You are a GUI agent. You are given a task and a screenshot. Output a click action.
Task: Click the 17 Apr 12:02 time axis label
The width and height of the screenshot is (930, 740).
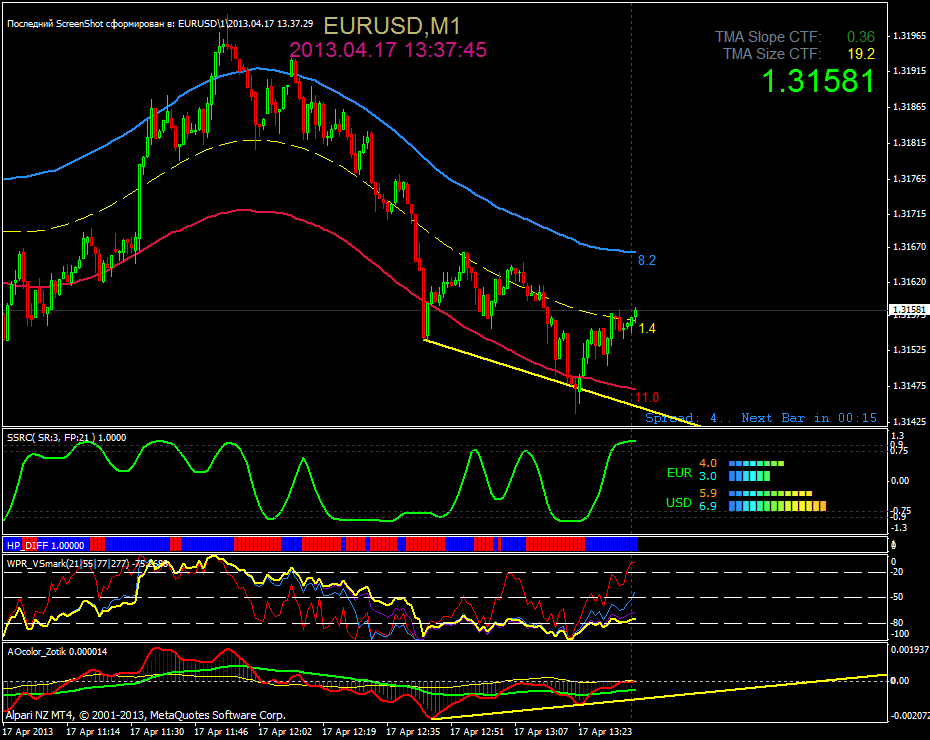tap(285, 732)
